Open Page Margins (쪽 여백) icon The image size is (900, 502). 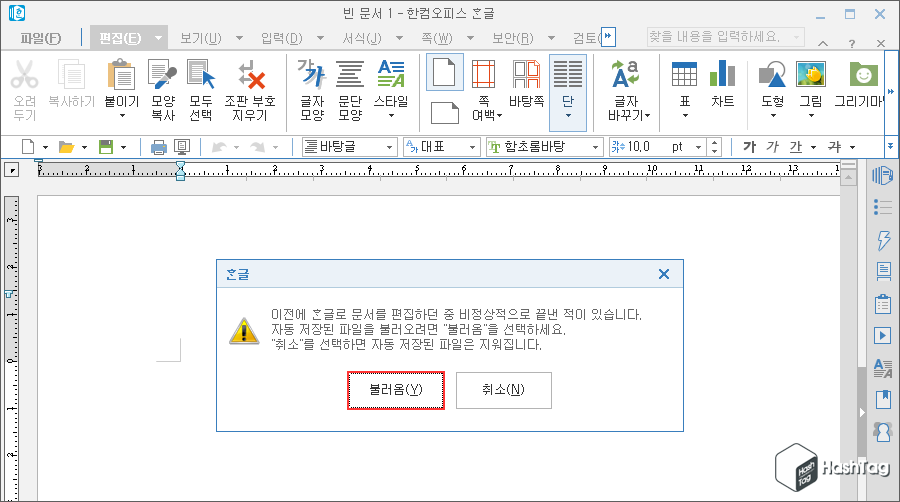(483, 75)
